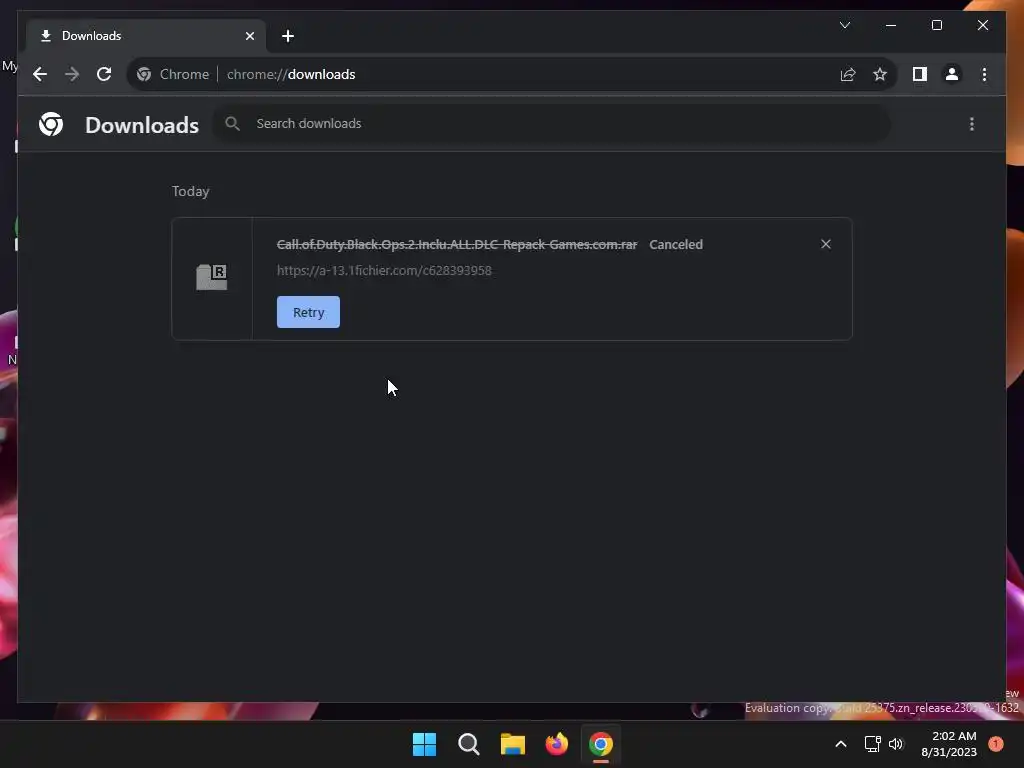
Task: Click the Chrome site info chip in the address bar
Action: [173, 74]
